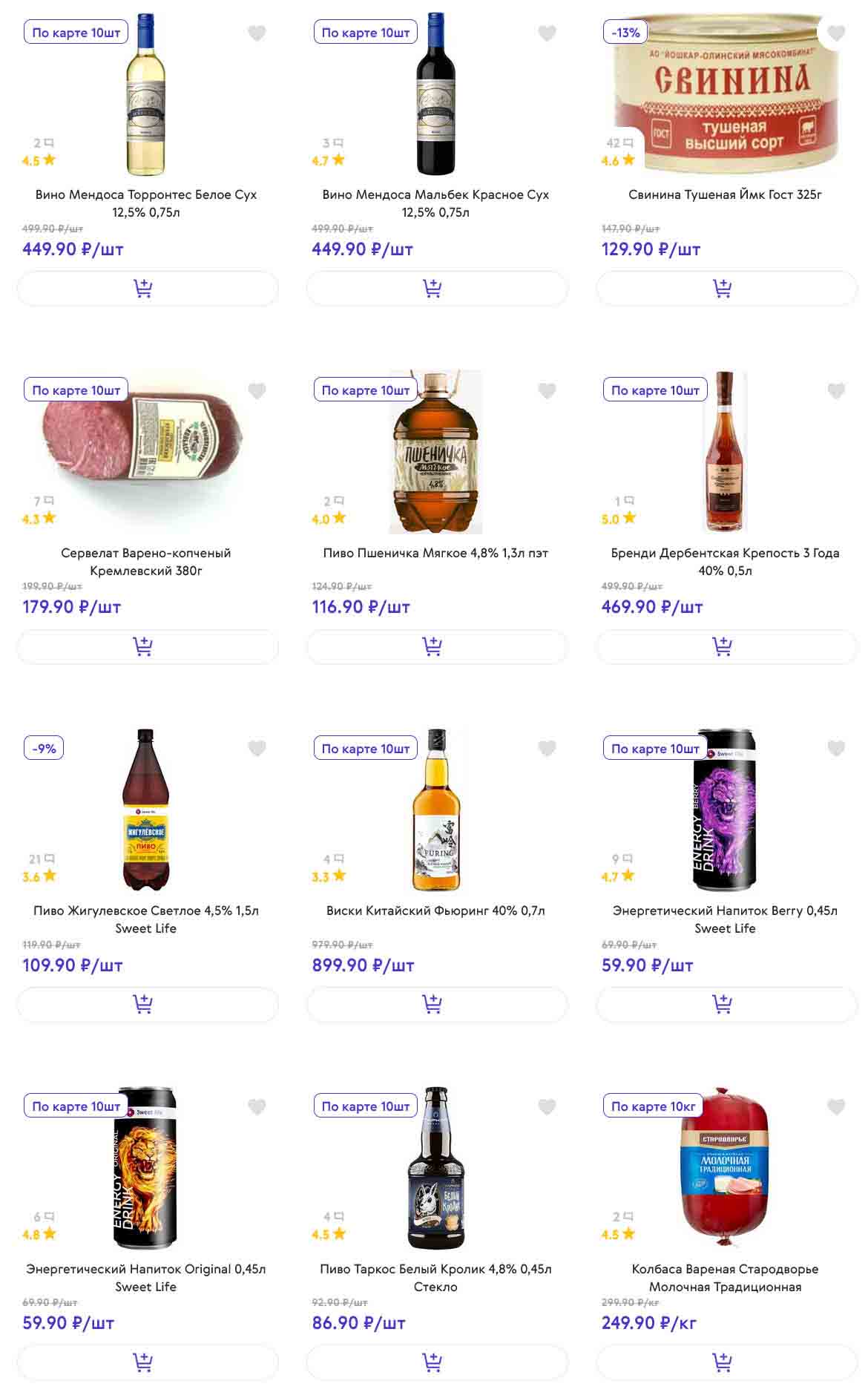Screen dimensions: 868x1398
Task: Open Сервелат Варено-копченый Кремлевский product link
Action: [x=146, y=562]
